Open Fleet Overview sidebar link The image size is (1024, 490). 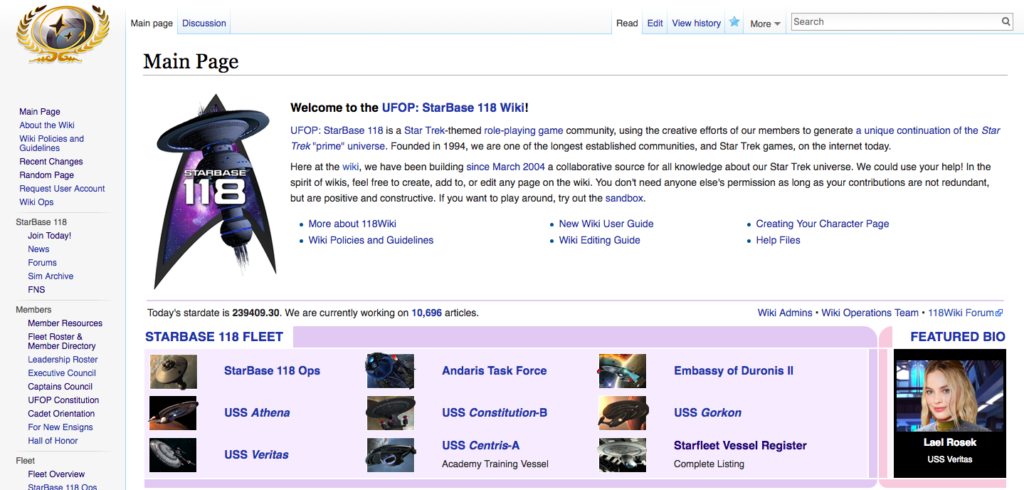[56, 474]
